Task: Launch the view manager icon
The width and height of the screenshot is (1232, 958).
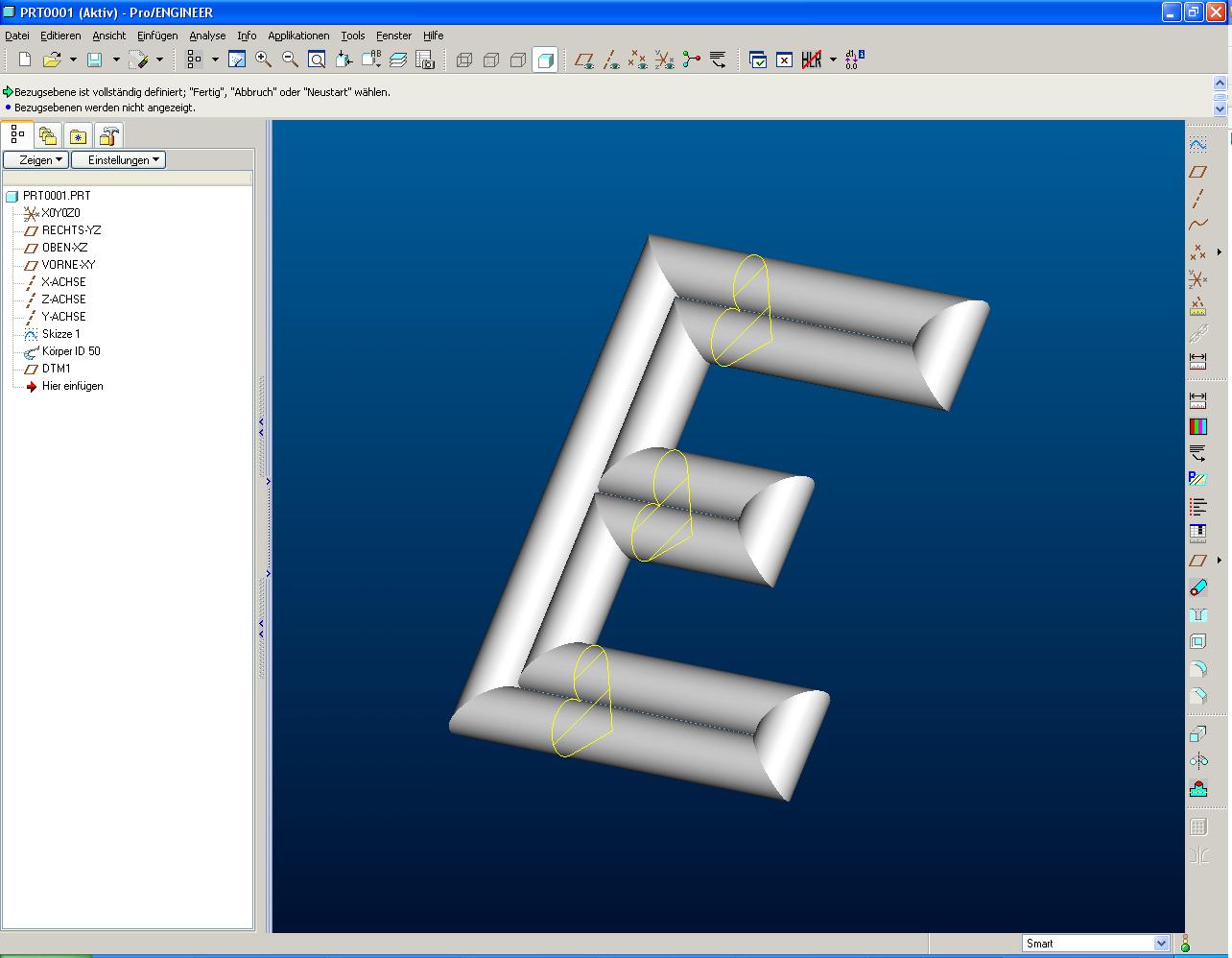Action: click(425, 60)
